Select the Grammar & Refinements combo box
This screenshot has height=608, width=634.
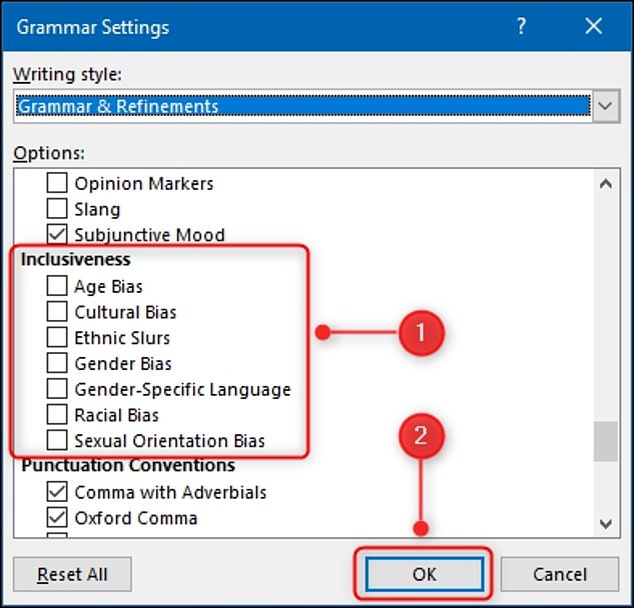click(302, 106)
